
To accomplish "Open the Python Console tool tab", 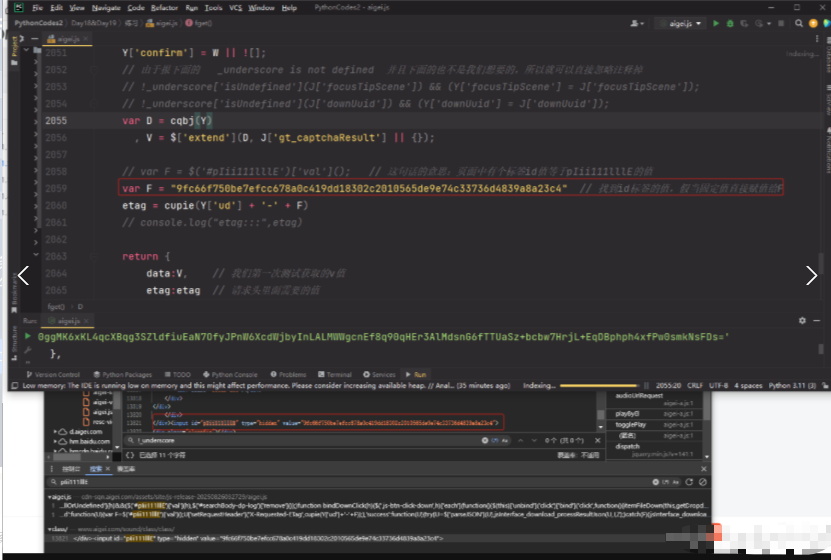I will 230,375.
